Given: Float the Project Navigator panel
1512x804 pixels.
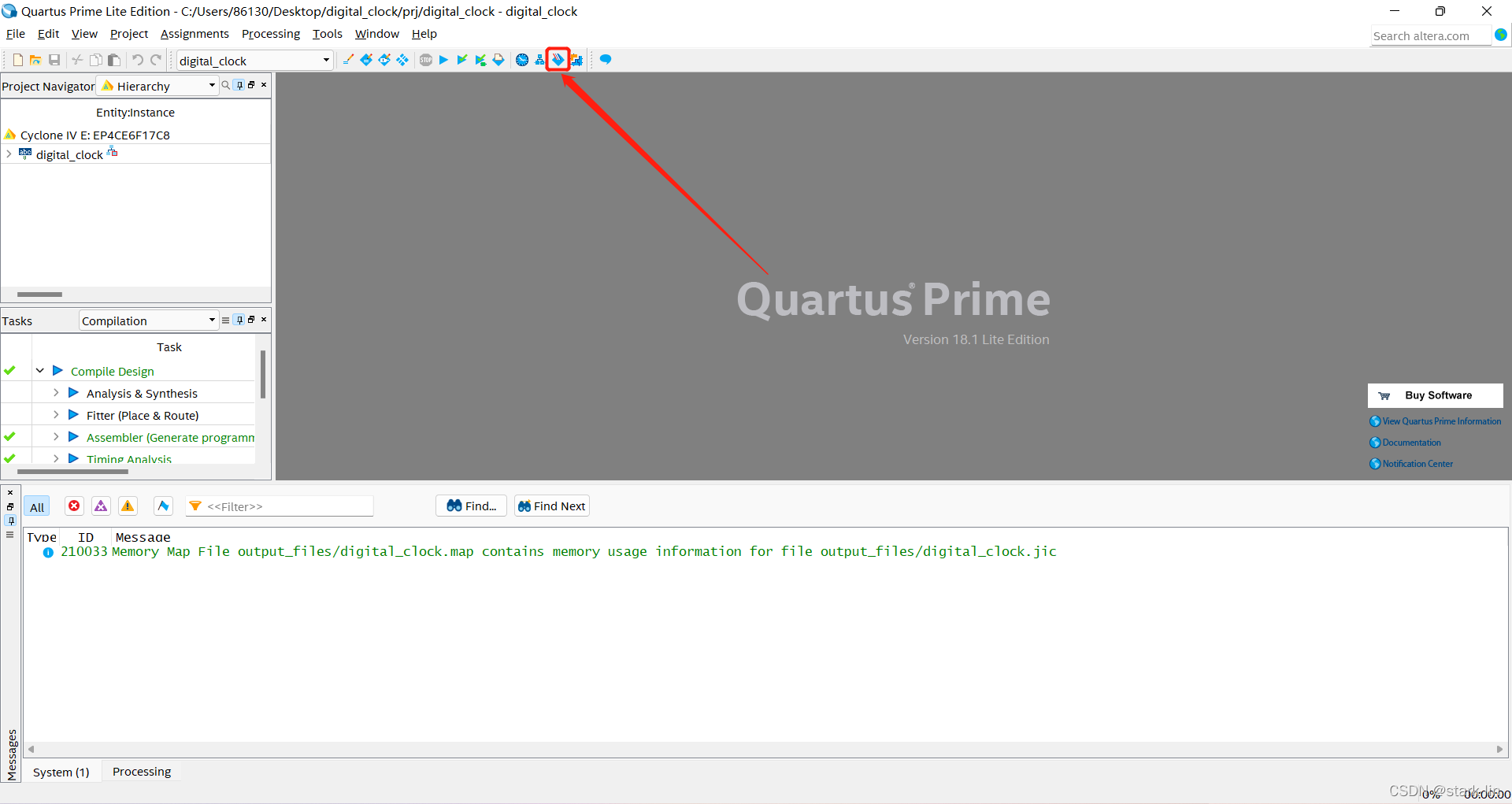Looking at the screenshot, I should pyautogui.click(x=251, y=85).
